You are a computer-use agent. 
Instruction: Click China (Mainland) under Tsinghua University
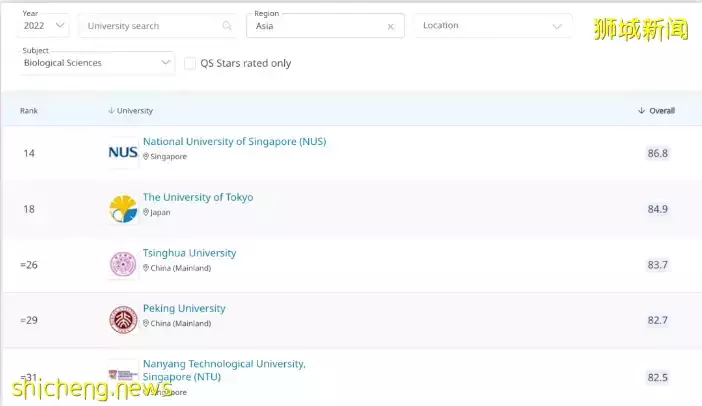[x=180, y=268]
